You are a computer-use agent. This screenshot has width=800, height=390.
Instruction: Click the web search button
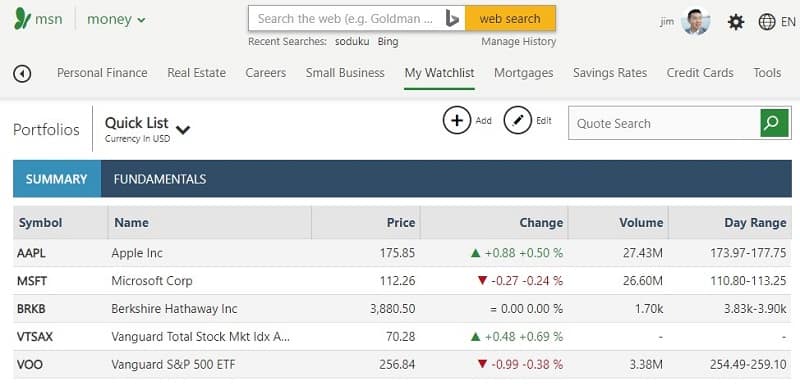pyautogui.click(x=510, y=19)
